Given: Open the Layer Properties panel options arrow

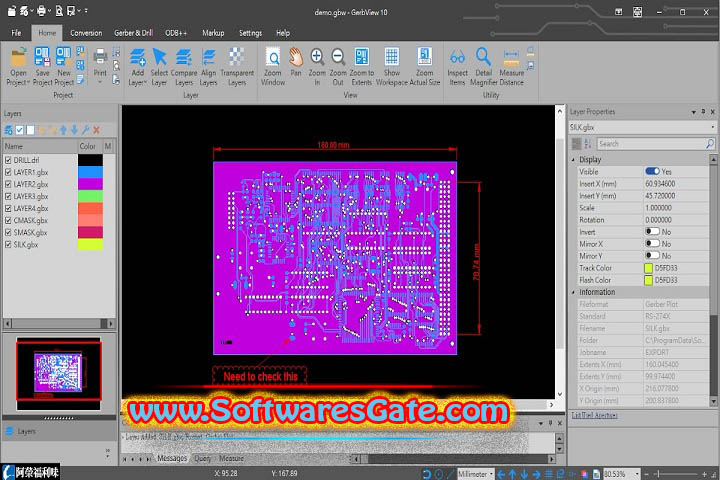Looking at the screenshot, I should pyautogui.click(x=693, y=112).
